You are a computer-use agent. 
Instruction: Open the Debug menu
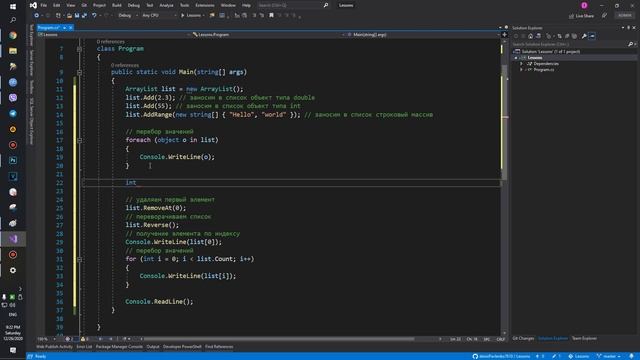point(133,5)
